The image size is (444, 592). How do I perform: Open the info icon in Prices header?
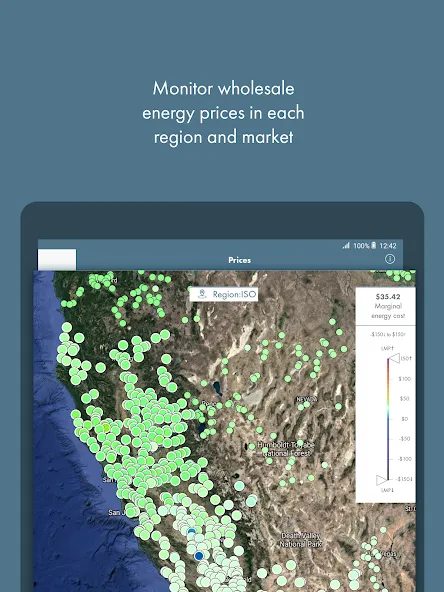(x=390, y=259)
